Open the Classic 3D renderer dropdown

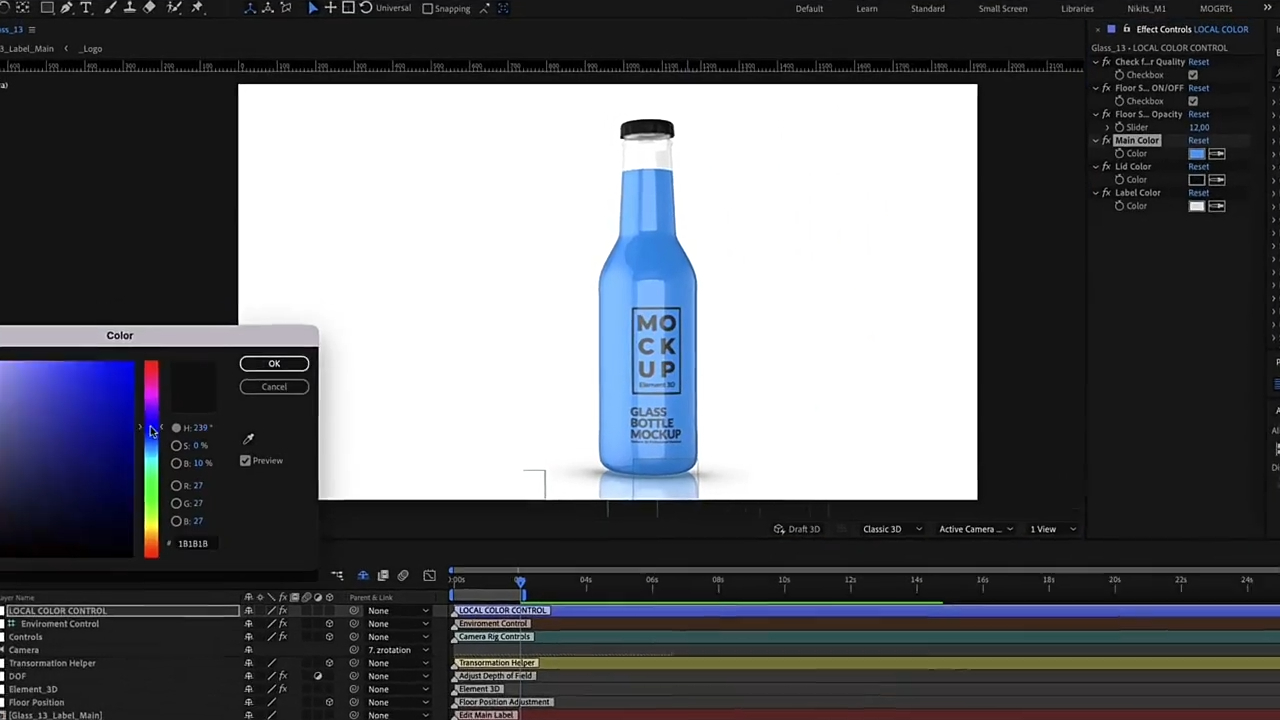point(892,529)
